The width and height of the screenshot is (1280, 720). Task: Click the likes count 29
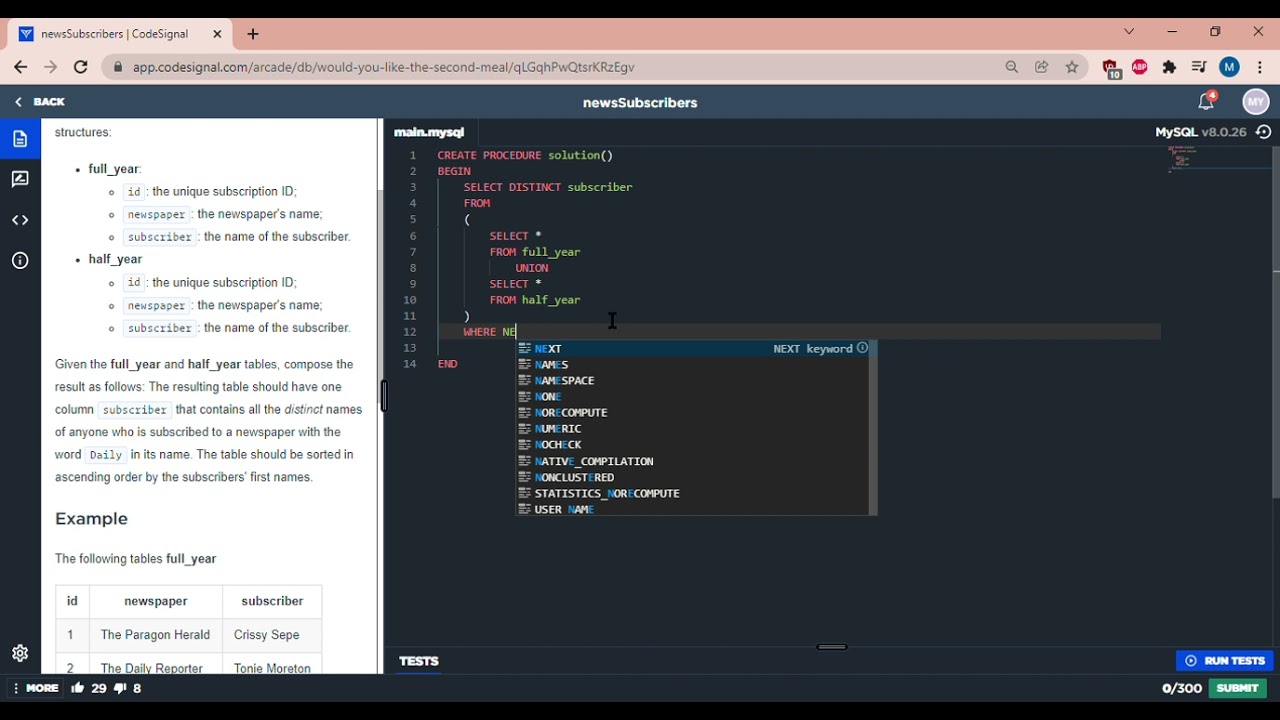(x=99, y=688)
